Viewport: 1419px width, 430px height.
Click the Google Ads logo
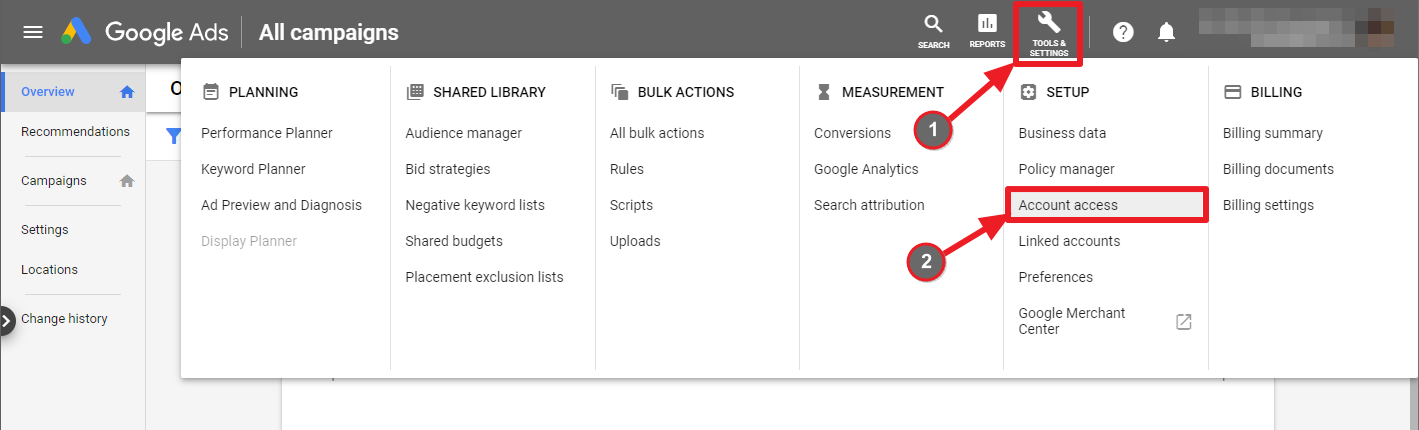click(x=77, y=32)
